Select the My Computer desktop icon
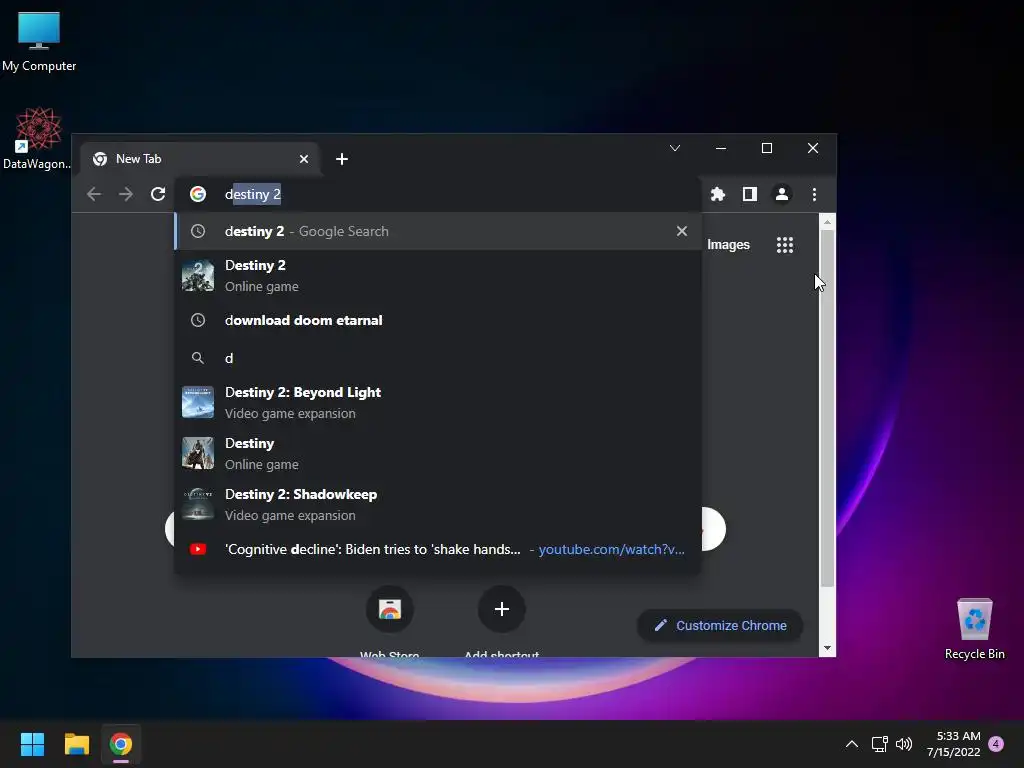The width and height of the screenshot is (1024, 768). 39,41
